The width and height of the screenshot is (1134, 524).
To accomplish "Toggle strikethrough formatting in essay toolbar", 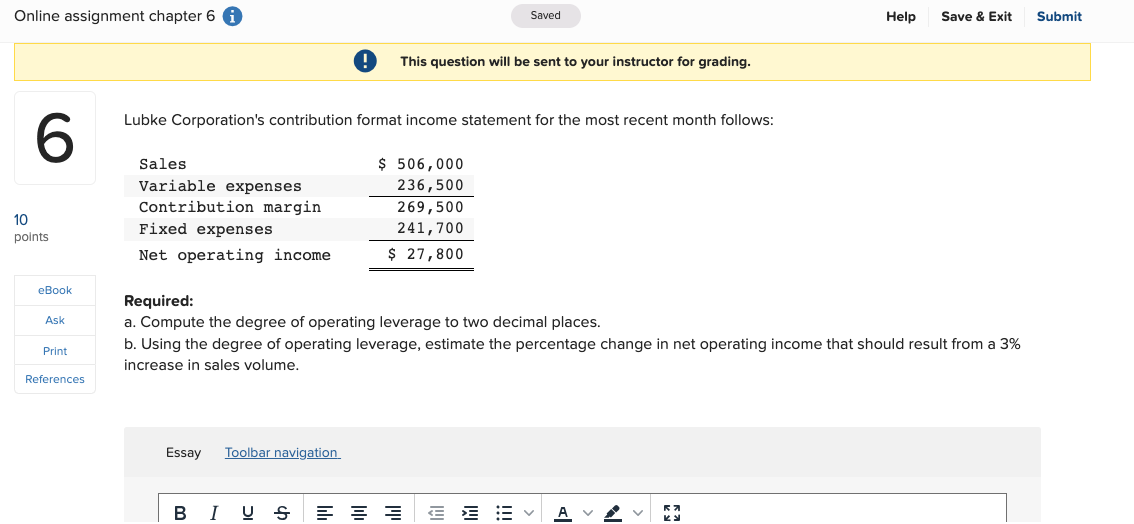I will click(x=281, y=513).
